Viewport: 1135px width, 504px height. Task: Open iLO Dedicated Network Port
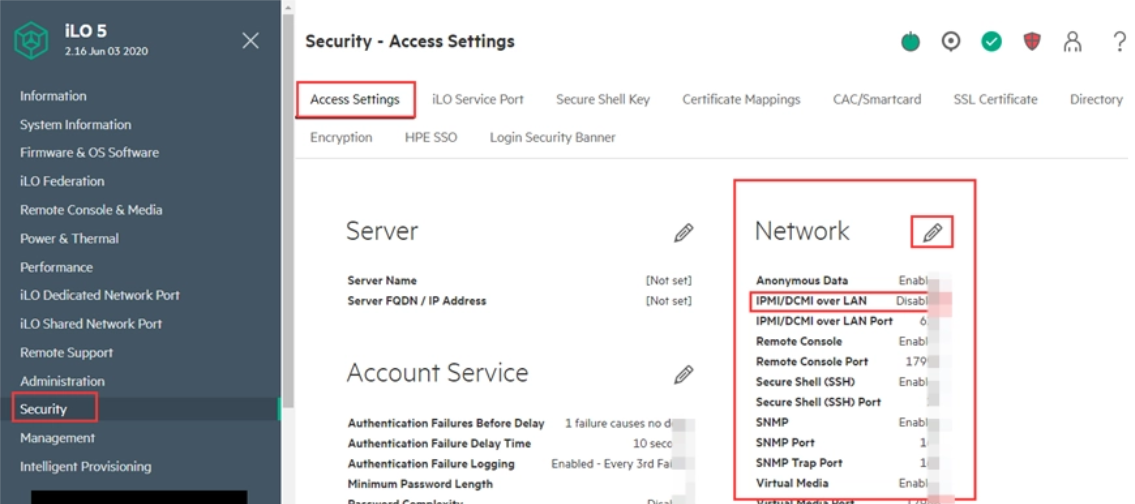[x=100, y=295]
